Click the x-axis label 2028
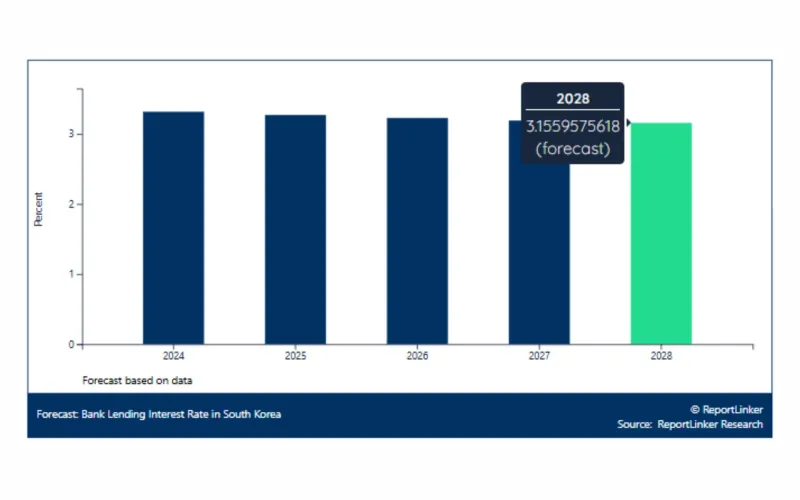 [x=661, y=356]
